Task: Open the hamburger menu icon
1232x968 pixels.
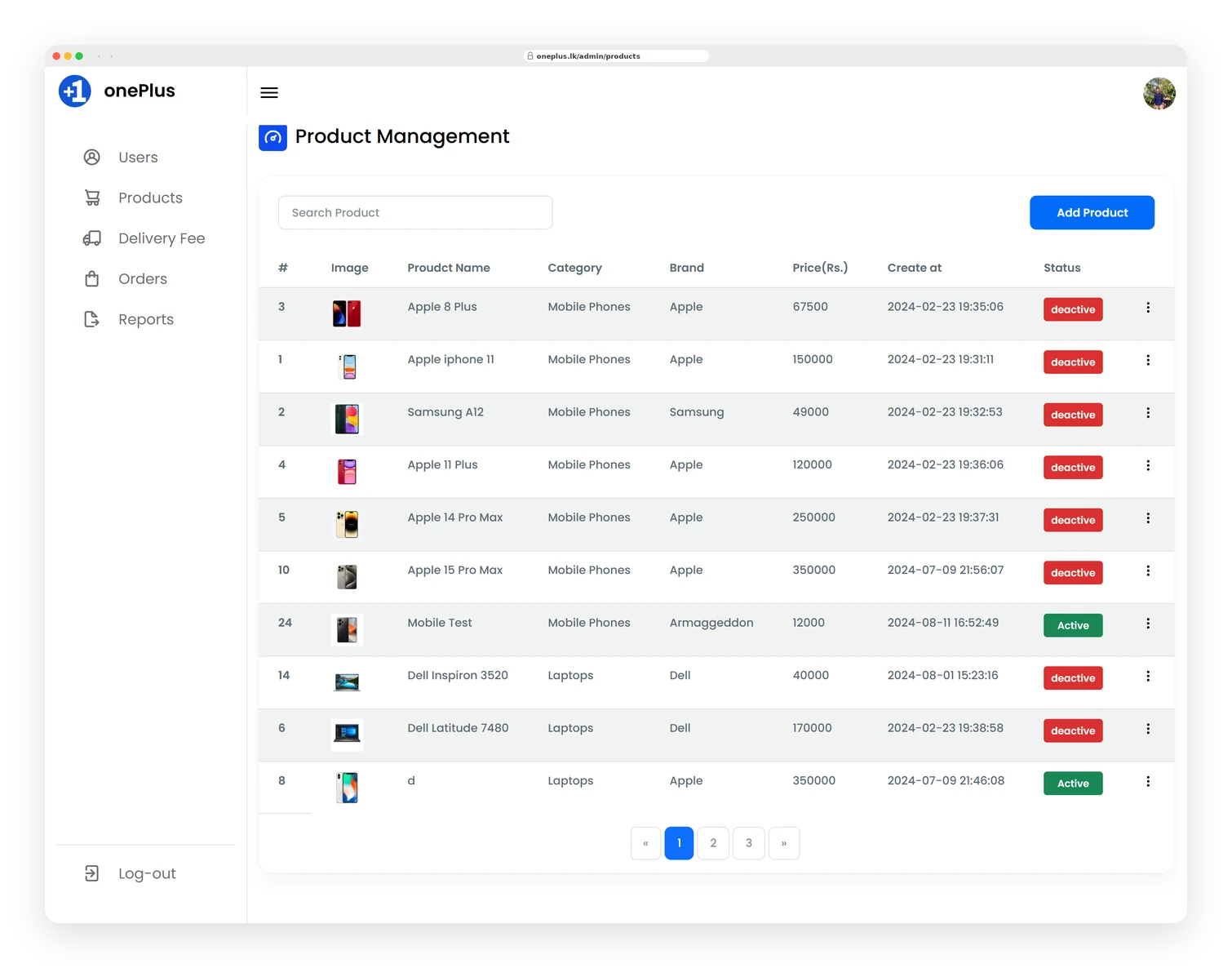Action: tap(269, 93)
